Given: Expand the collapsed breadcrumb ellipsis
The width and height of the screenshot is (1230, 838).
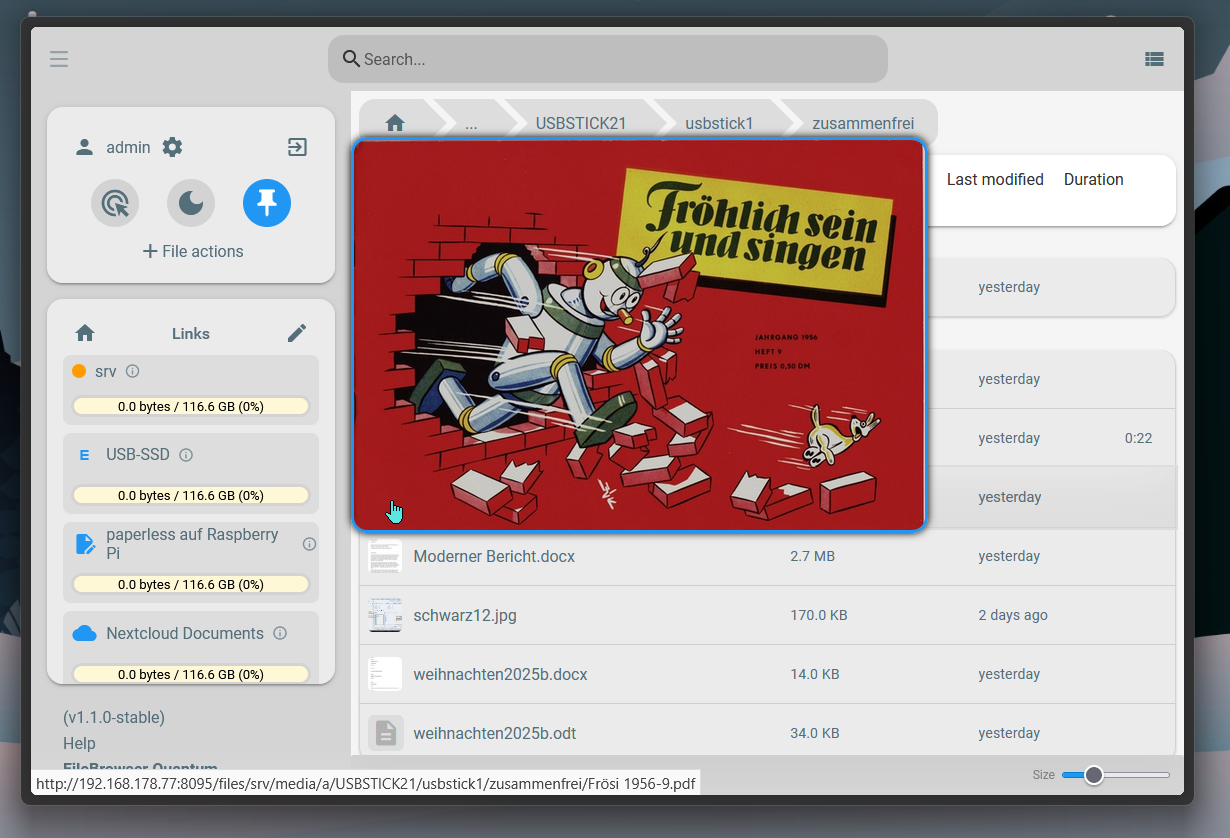Looking at the screenshot, I should (x=471, y=123).
